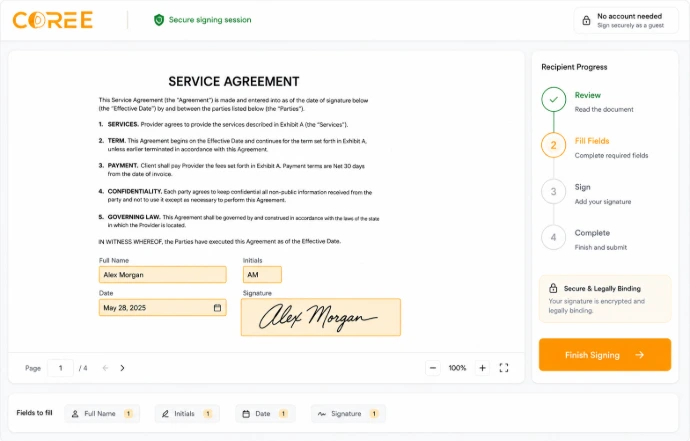The height and width of the screenshot is (441, 690).
Task: Jump to the Full Name field chip
Action: click(102, 414)
